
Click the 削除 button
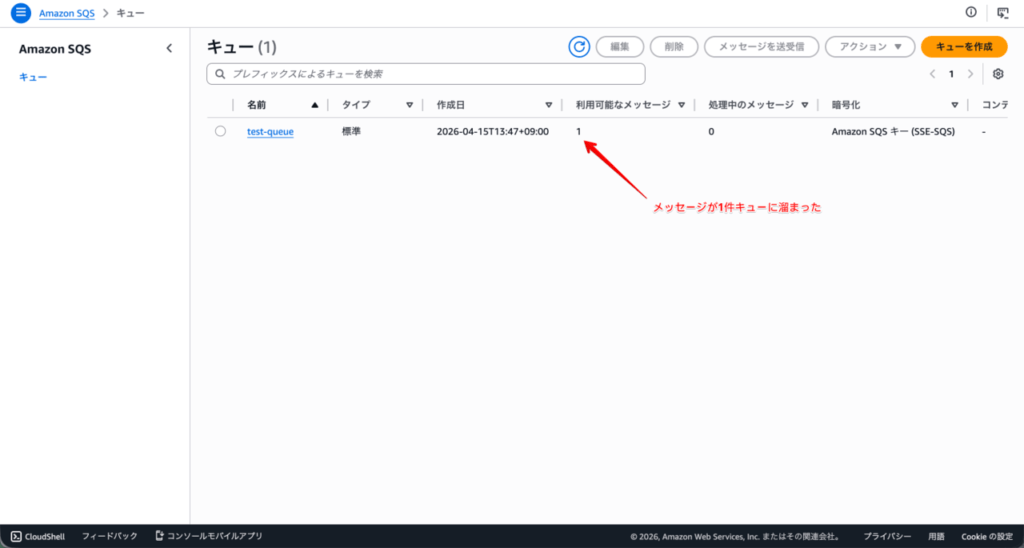tap(674, 47)
